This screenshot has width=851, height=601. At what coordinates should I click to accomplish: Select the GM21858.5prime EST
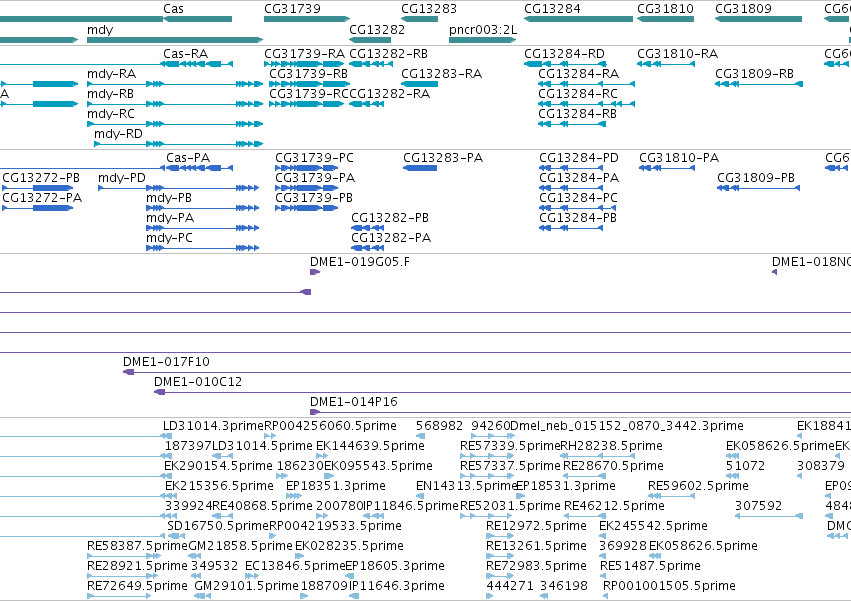pos(195,556)
